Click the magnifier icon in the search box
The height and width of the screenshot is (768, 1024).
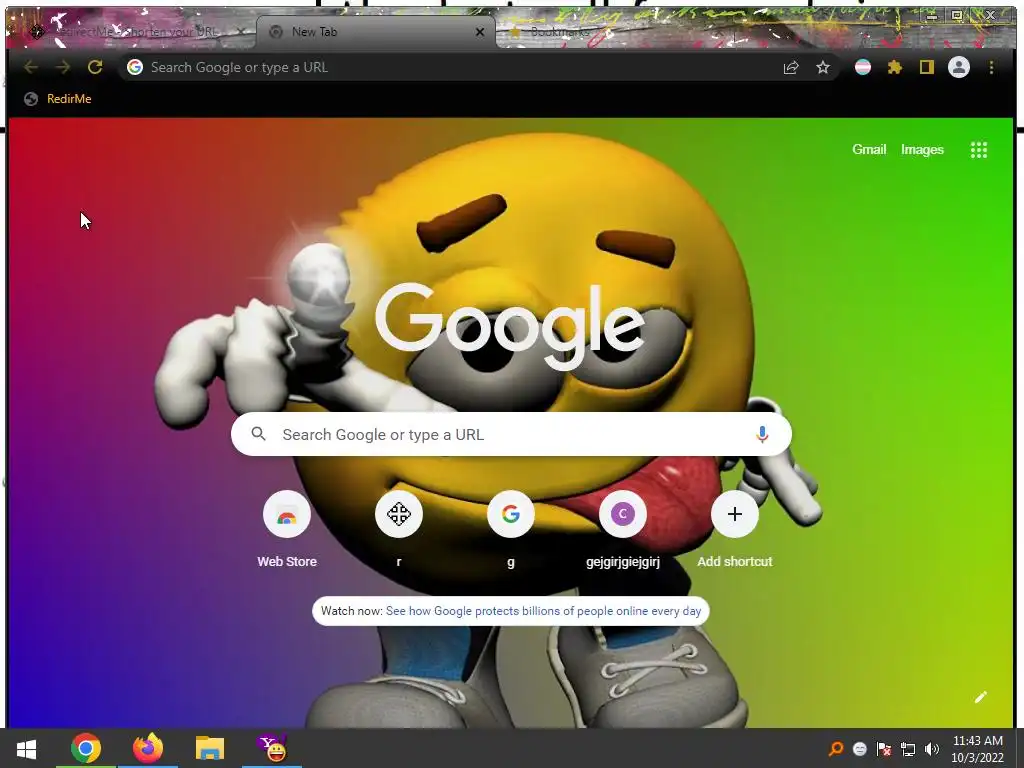click(x=259, y=434)
